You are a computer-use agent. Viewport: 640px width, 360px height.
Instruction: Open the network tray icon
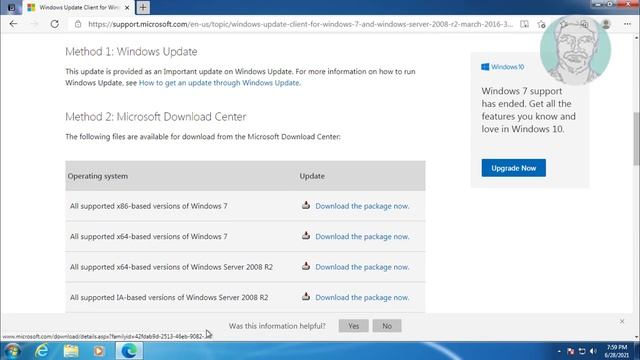coord(582,351)
